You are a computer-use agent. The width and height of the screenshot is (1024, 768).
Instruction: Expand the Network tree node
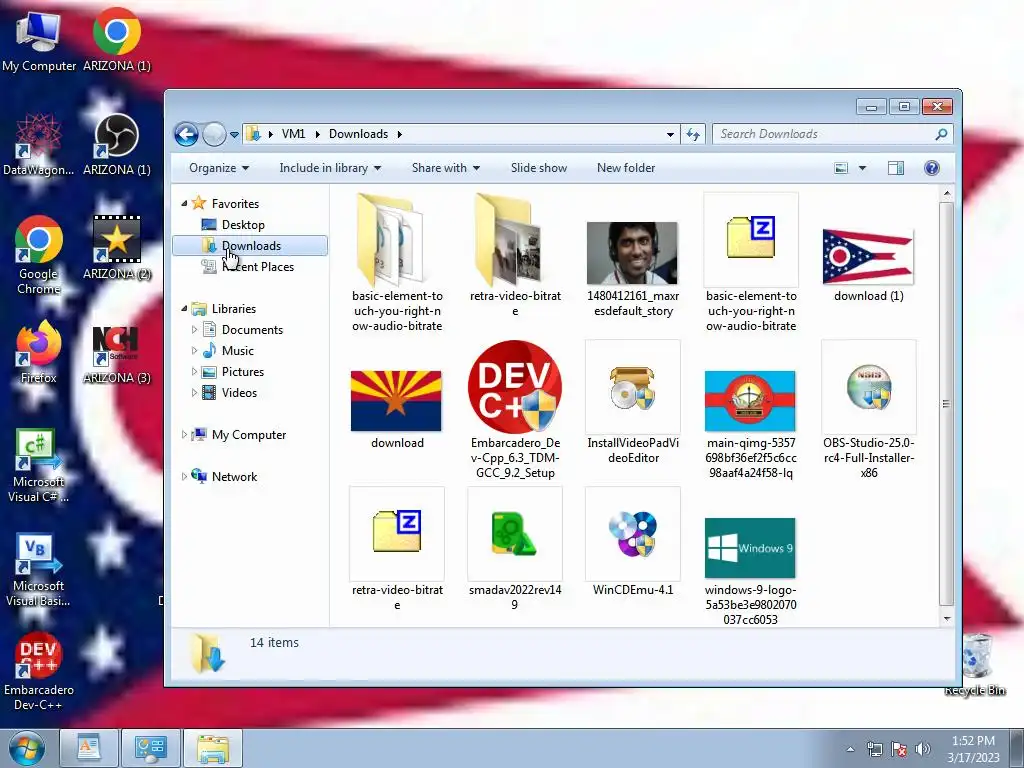184,477
